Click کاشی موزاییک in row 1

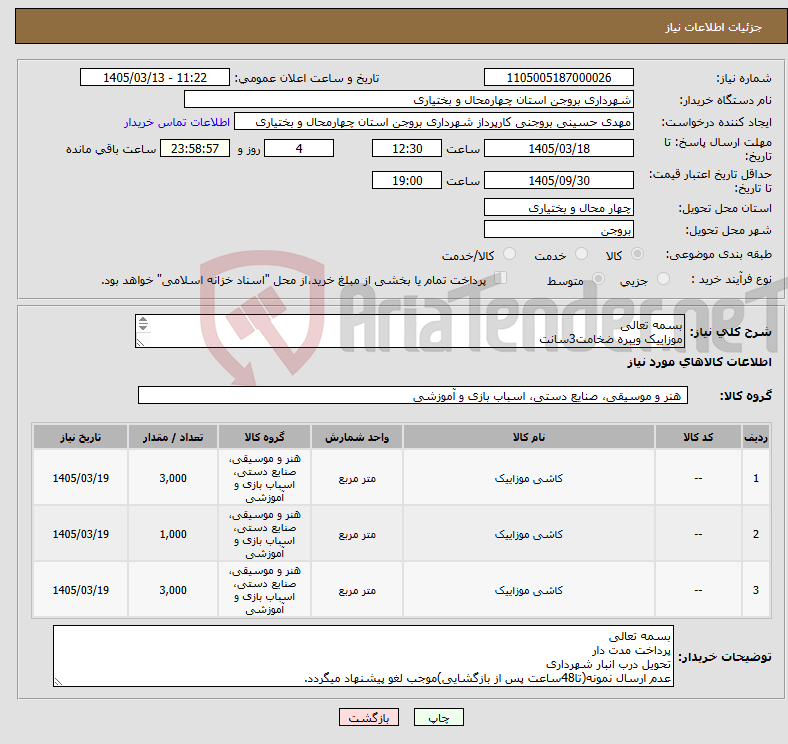click(x=529, y=478)
